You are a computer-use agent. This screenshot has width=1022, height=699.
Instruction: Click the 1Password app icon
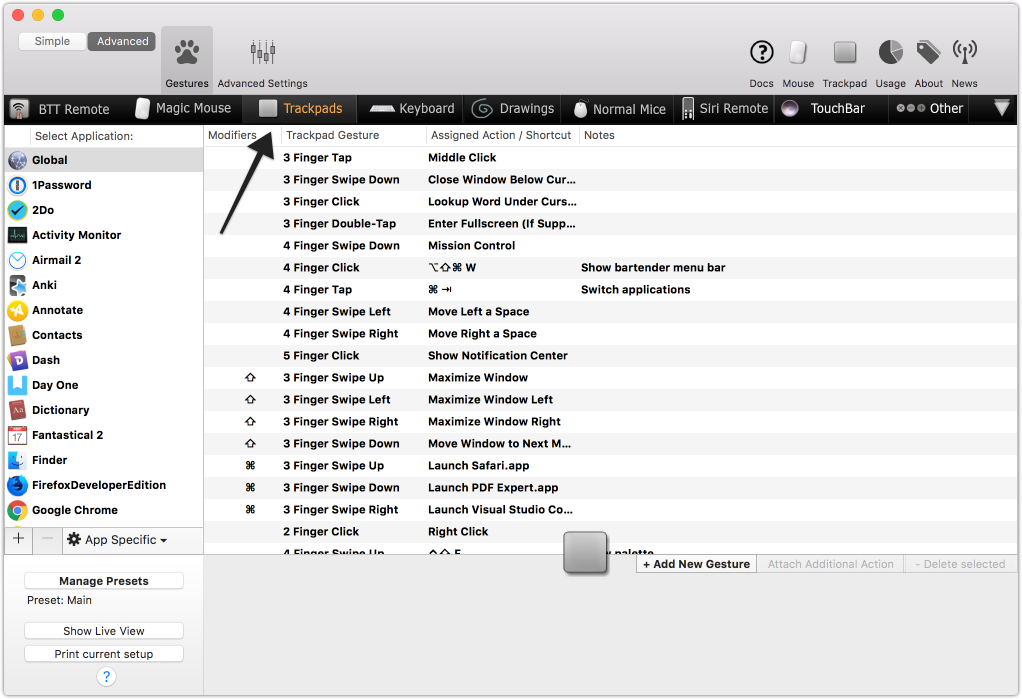[x=18, y=185]
